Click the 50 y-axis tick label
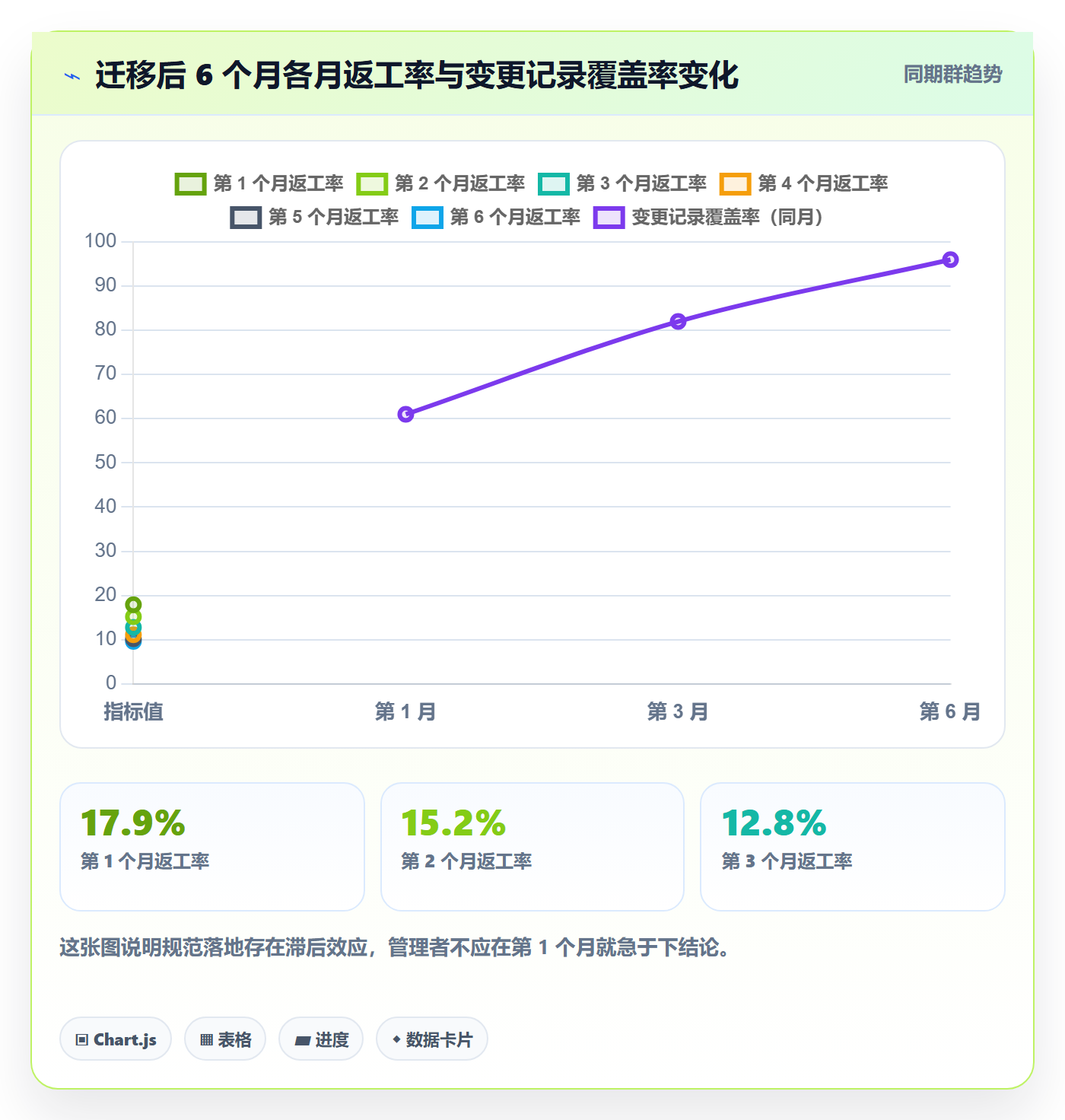The height and width of the screenshot is (1120, 1065). tap(106, 463)
